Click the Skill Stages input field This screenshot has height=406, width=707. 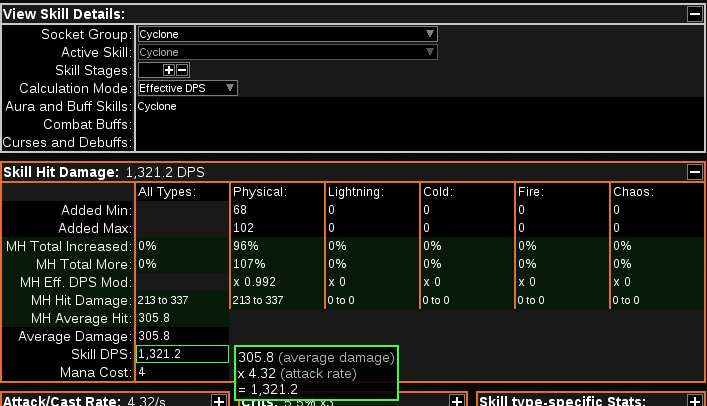pos(149,71)
